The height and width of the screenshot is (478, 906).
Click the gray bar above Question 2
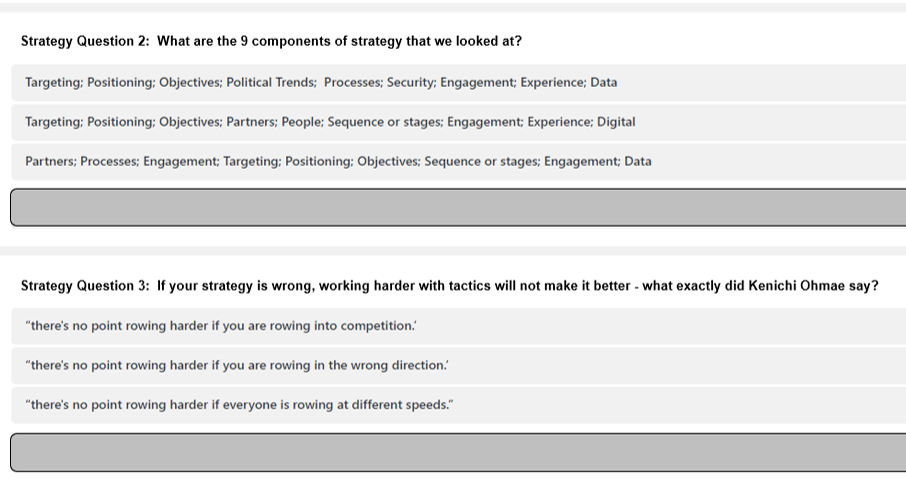[x=453, y=8]
